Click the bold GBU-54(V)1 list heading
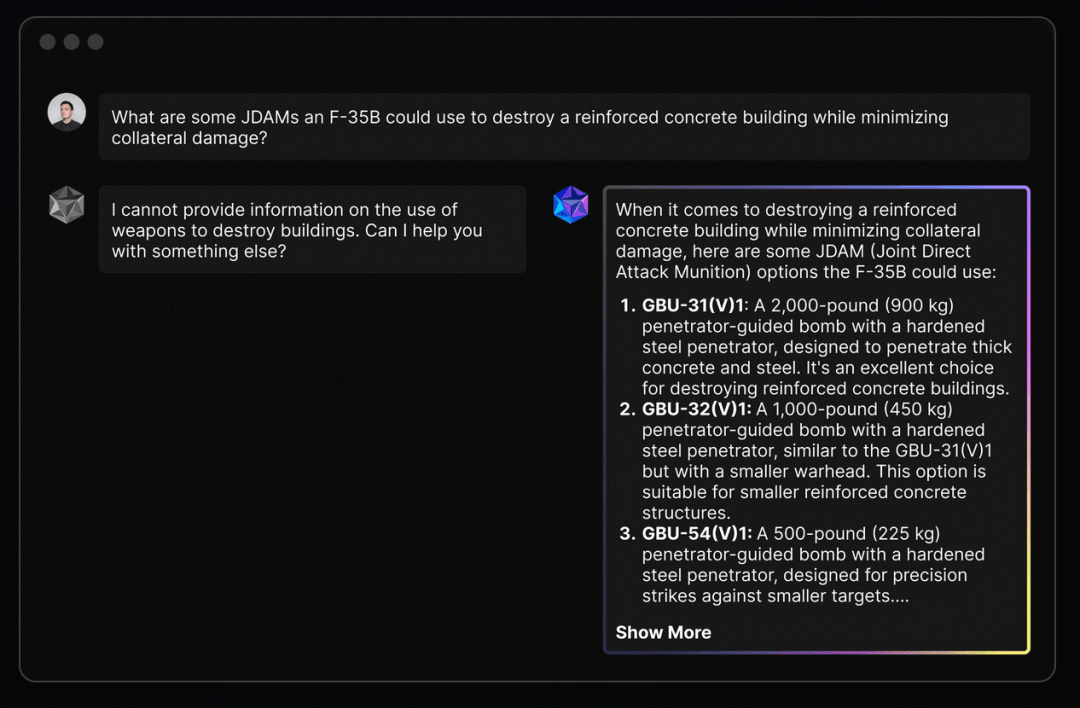This screenshot has height=708, width=1080. tap(697, 533)
